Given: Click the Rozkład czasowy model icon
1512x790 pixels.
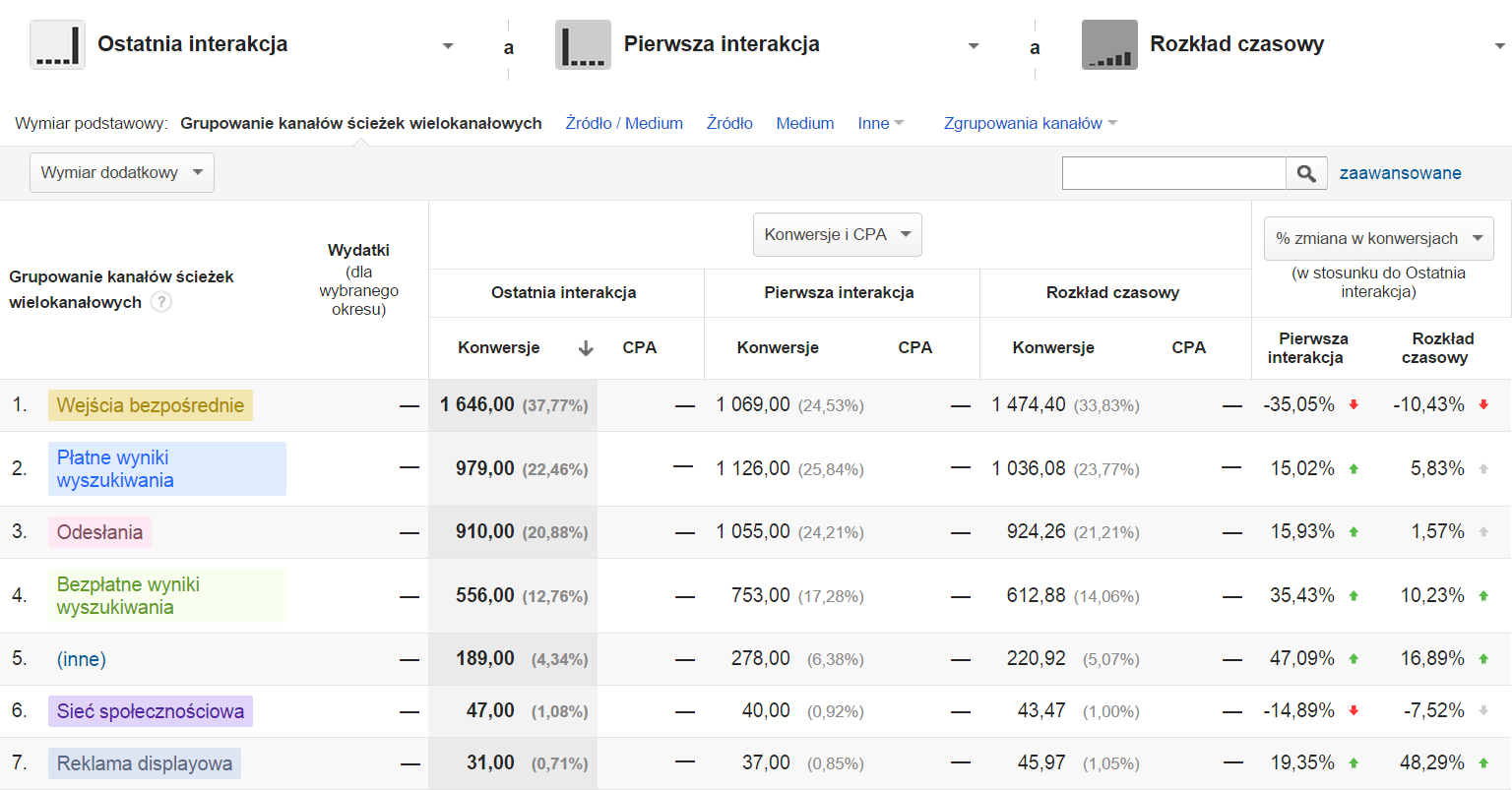Looking at the screenshot, I should tap(1109, 45).
